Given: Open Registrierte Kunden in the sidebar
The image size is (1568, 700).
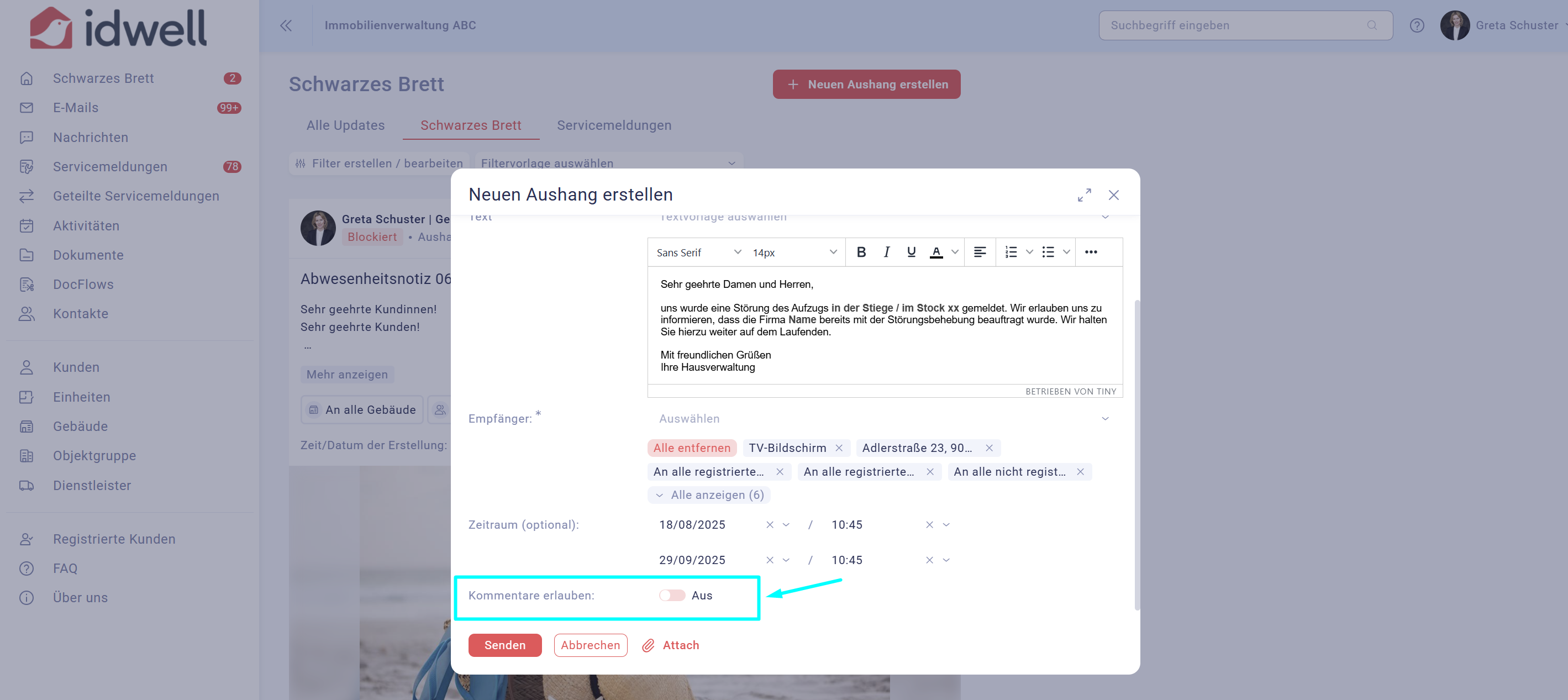Looking at the screenshot, I should tap(114, 539).
